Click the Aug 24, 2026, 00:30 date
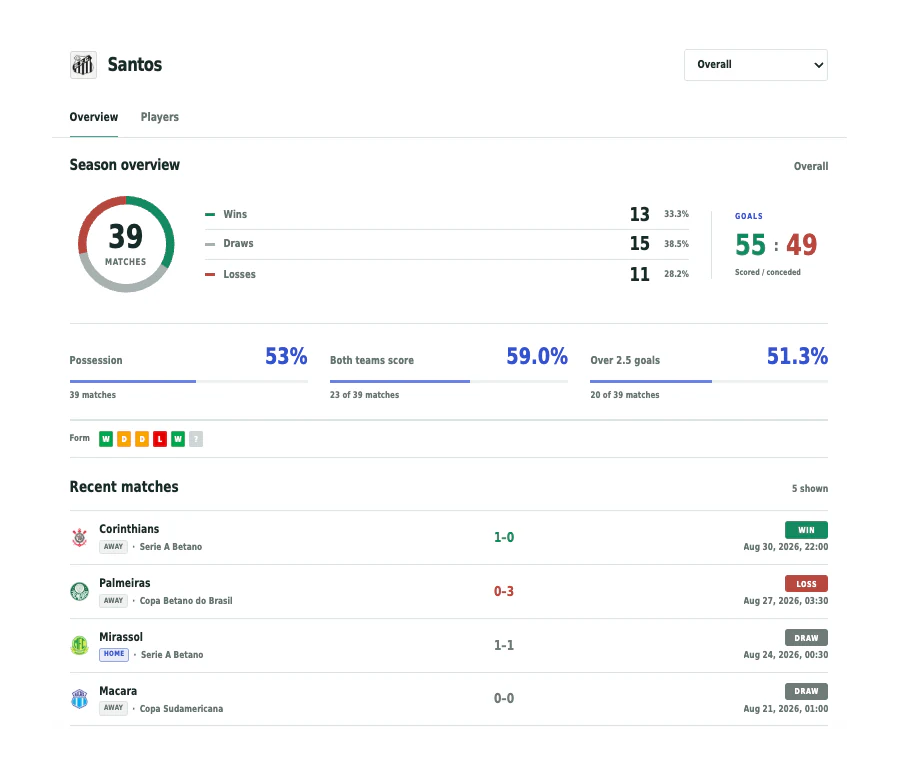 (x=786, y=654)
